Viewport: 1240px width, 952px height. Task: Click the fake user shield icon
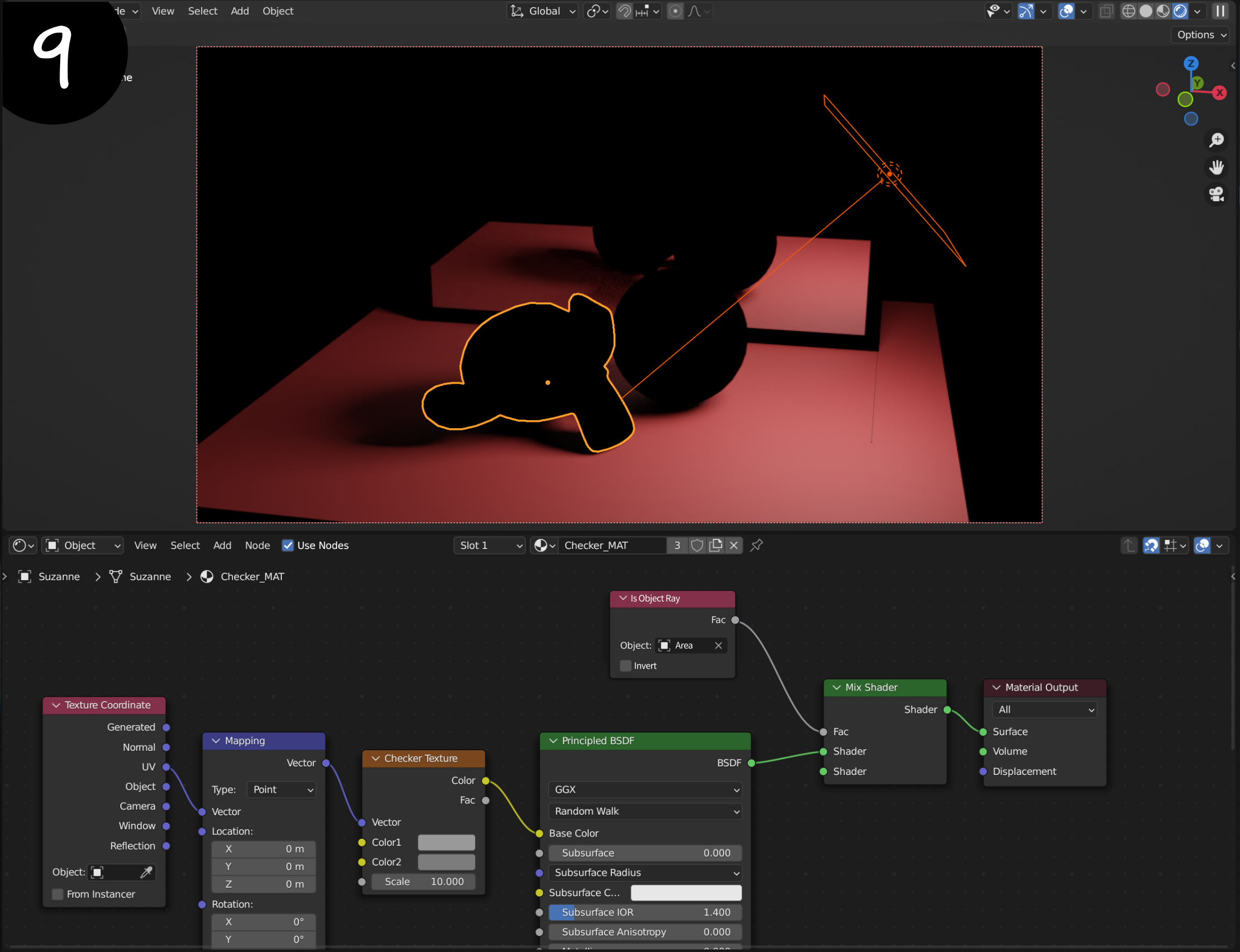pos(697,545)
